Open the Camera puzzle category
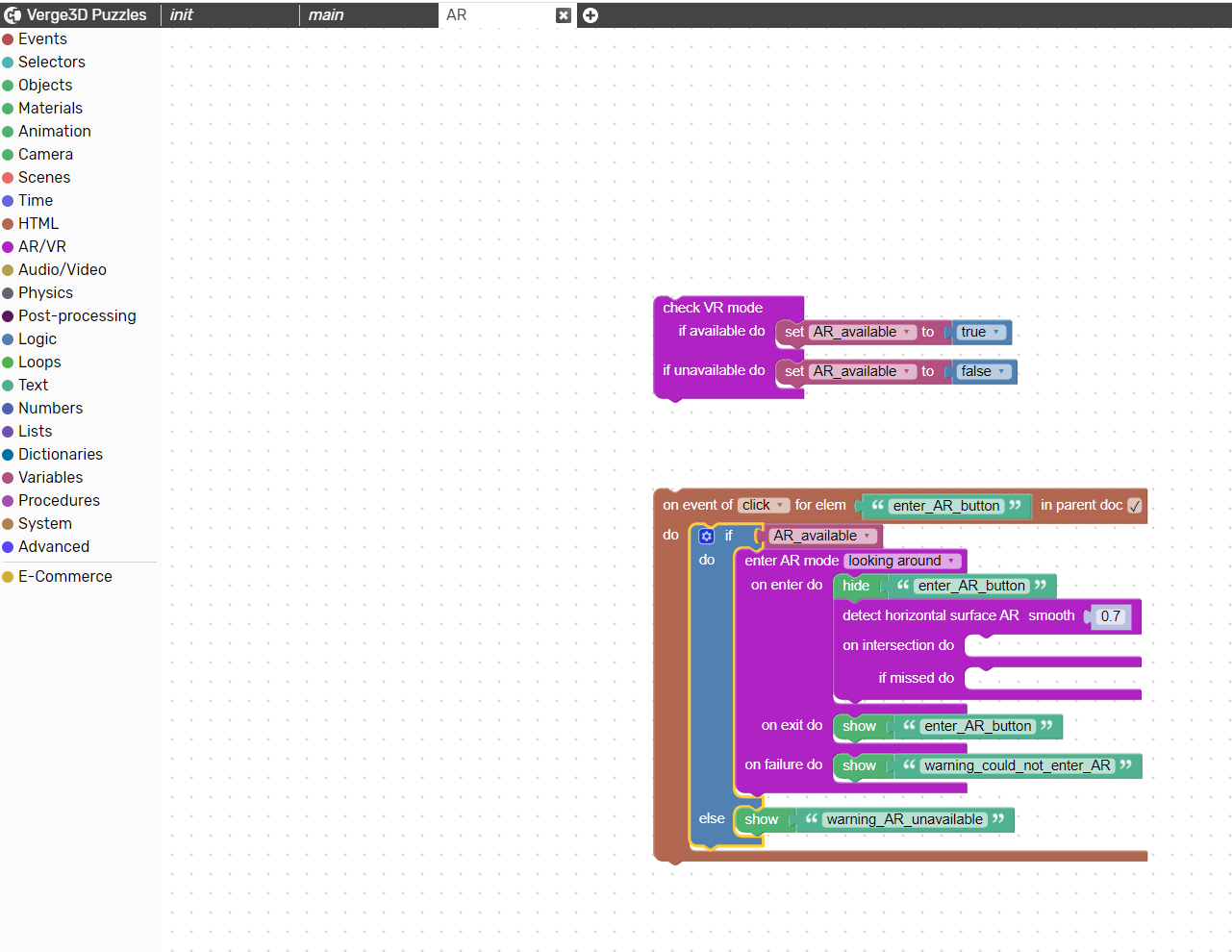The width and height of the screenshot is (1232, 952). (45, 154)
